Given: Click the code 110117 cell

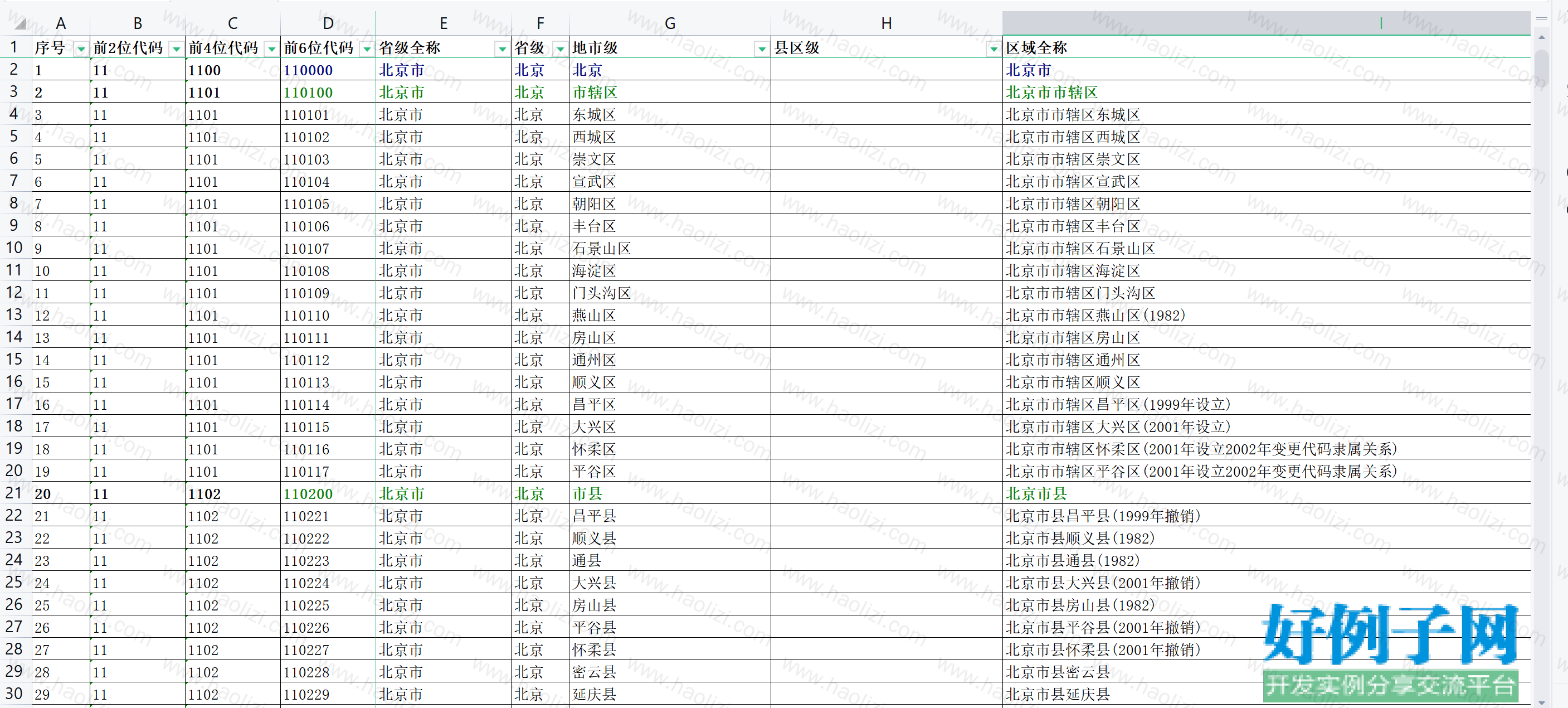Looking at the screenshot, I should coord(329,472).
